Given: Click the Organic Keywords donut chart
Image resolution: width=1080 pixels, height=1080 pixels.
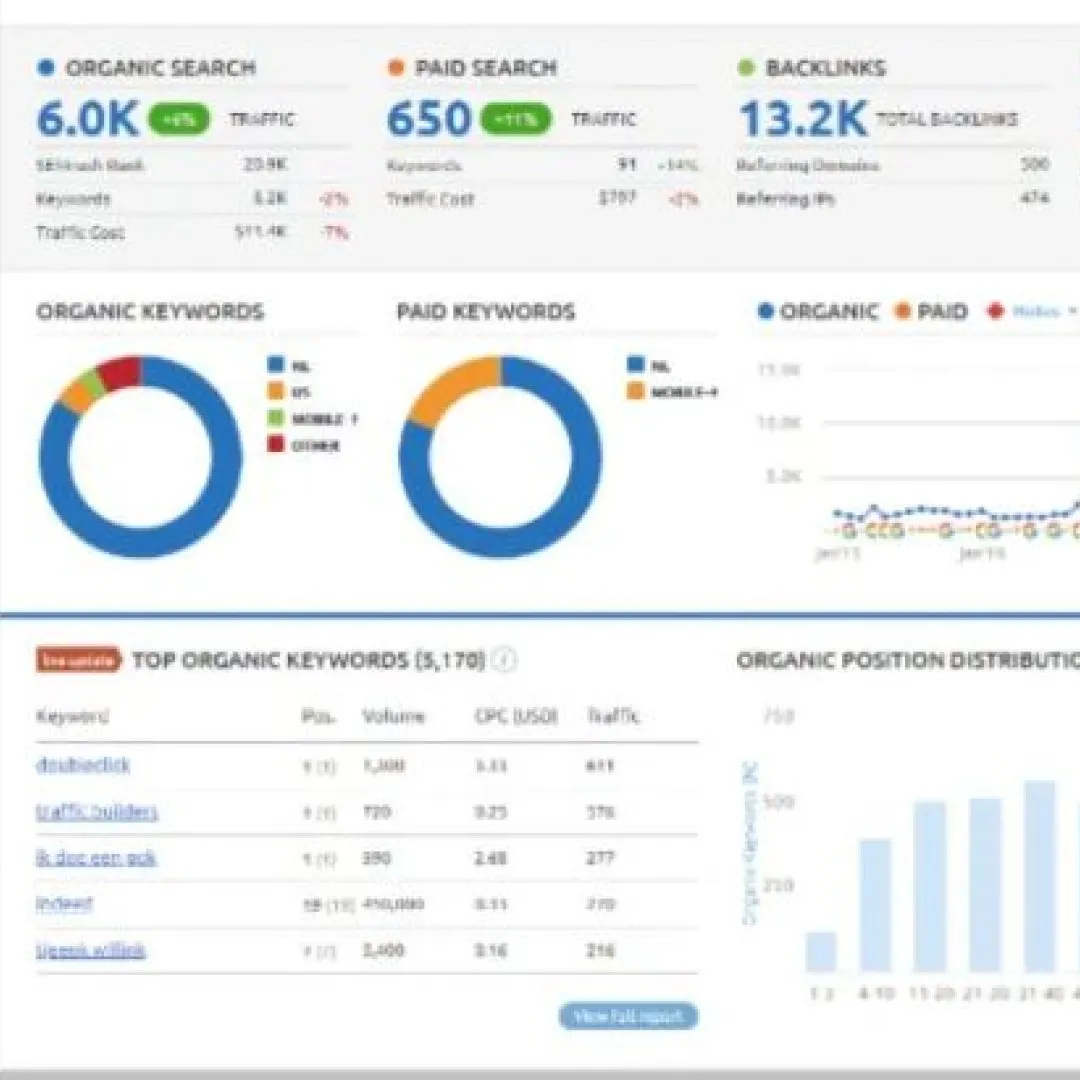Looking at the screenshot, I should click(x=141, y=457).
